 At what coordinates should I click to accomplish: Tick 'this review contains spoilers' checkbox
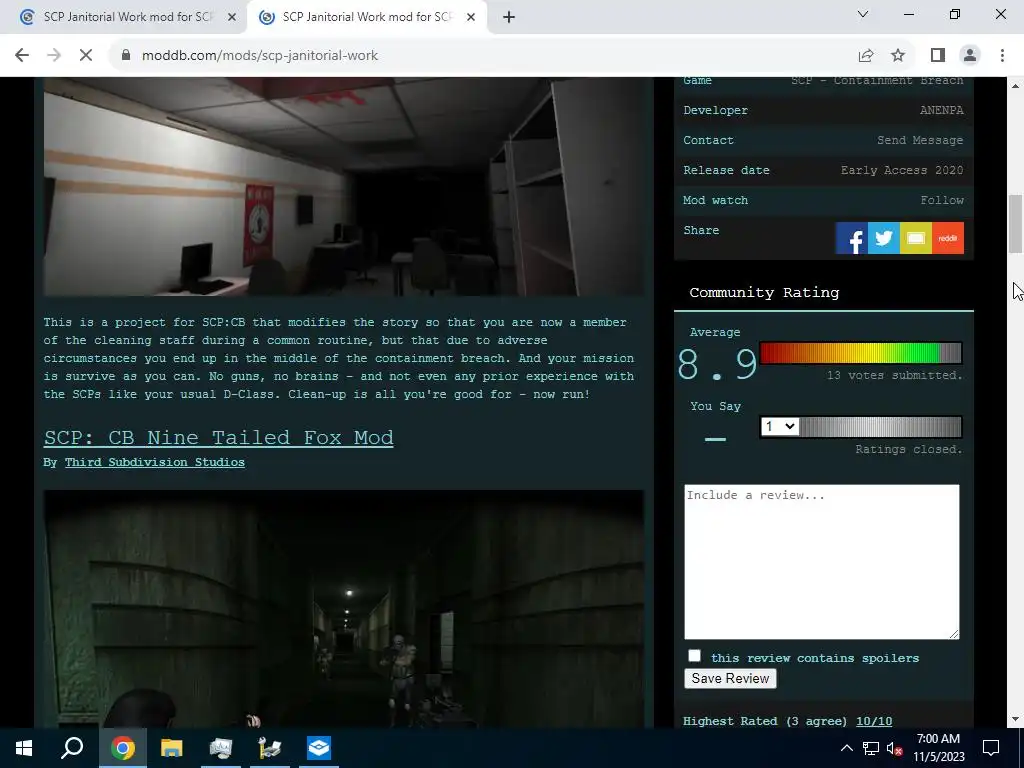(694, 656)
